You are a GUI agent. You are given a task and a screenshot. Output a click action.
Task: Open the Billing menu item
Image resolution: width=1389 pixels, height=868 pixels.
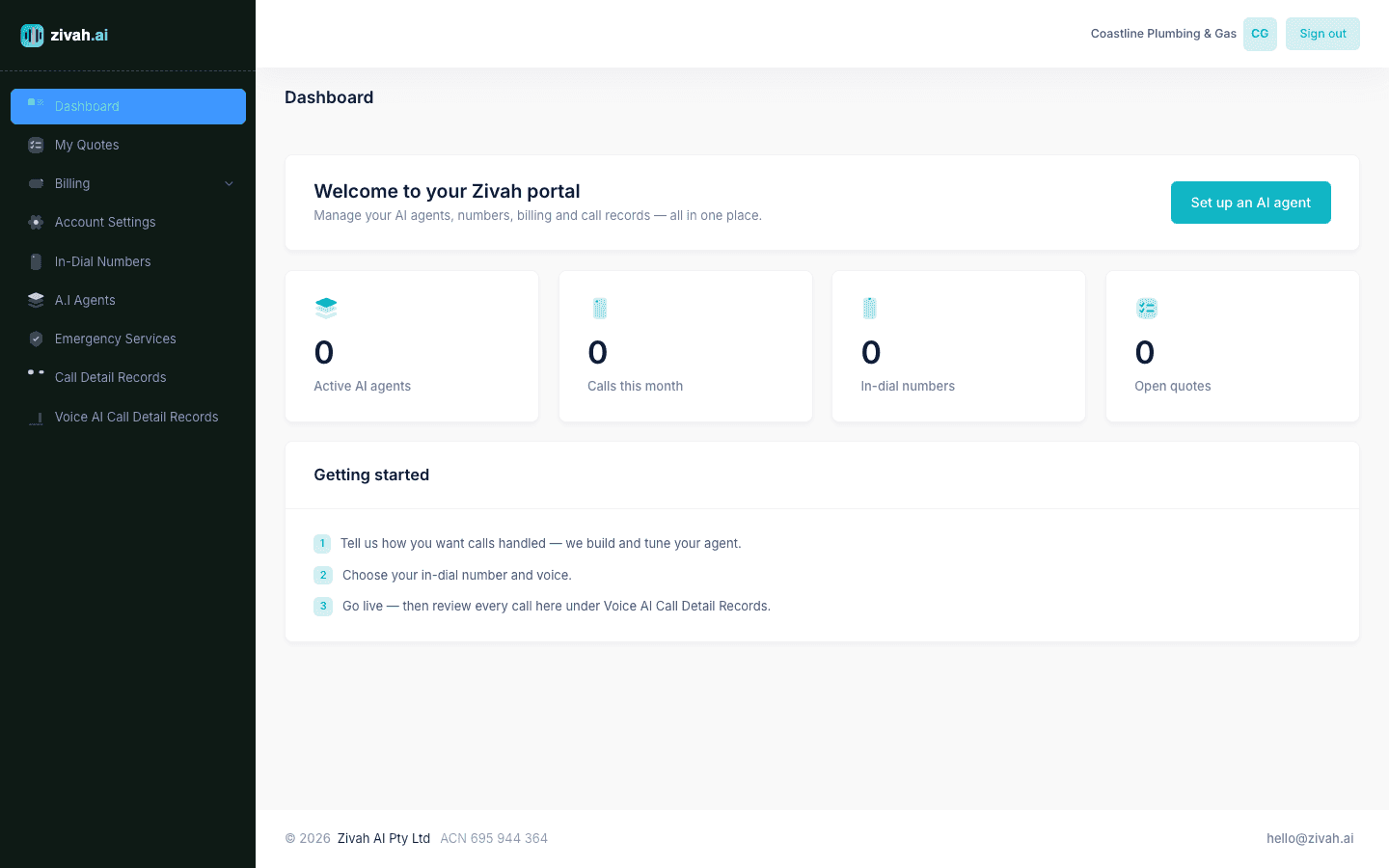(128, 183)
